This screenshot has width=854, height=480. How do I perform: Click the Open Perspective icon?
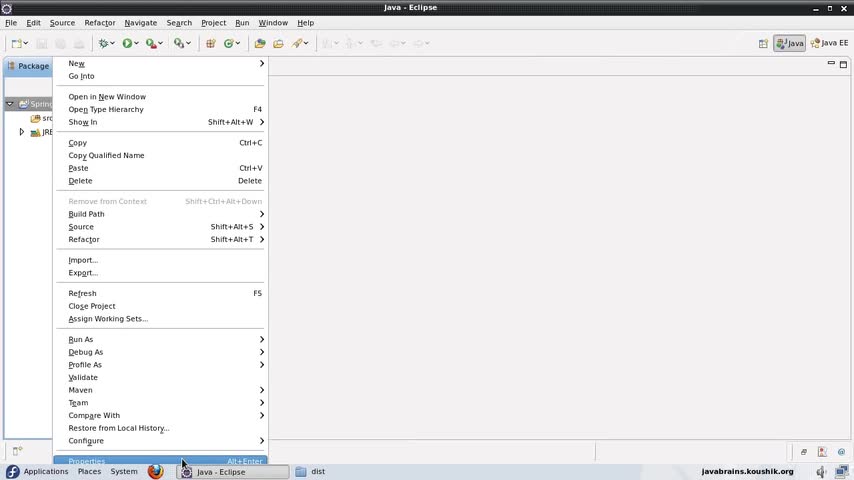tap(763, 43)
